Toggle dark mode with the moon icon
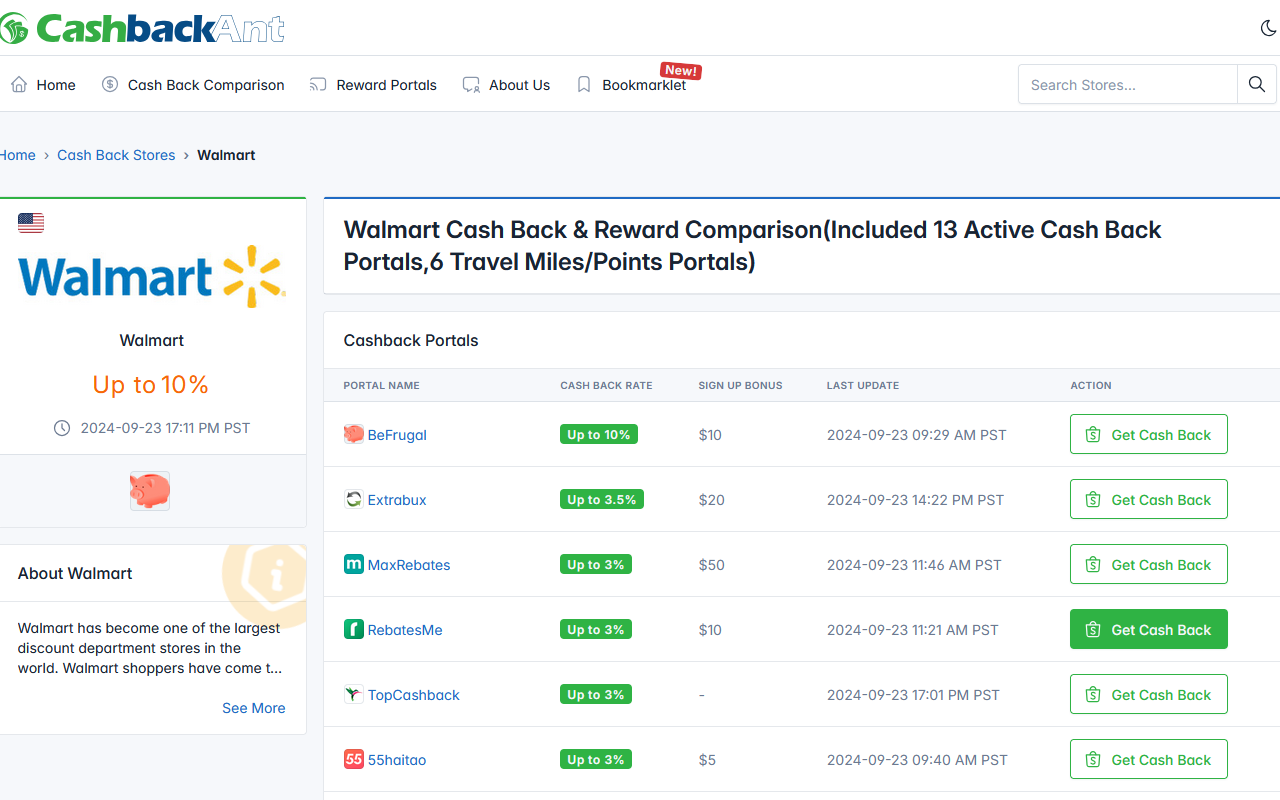1280x800 pixels. [1268, 28]
